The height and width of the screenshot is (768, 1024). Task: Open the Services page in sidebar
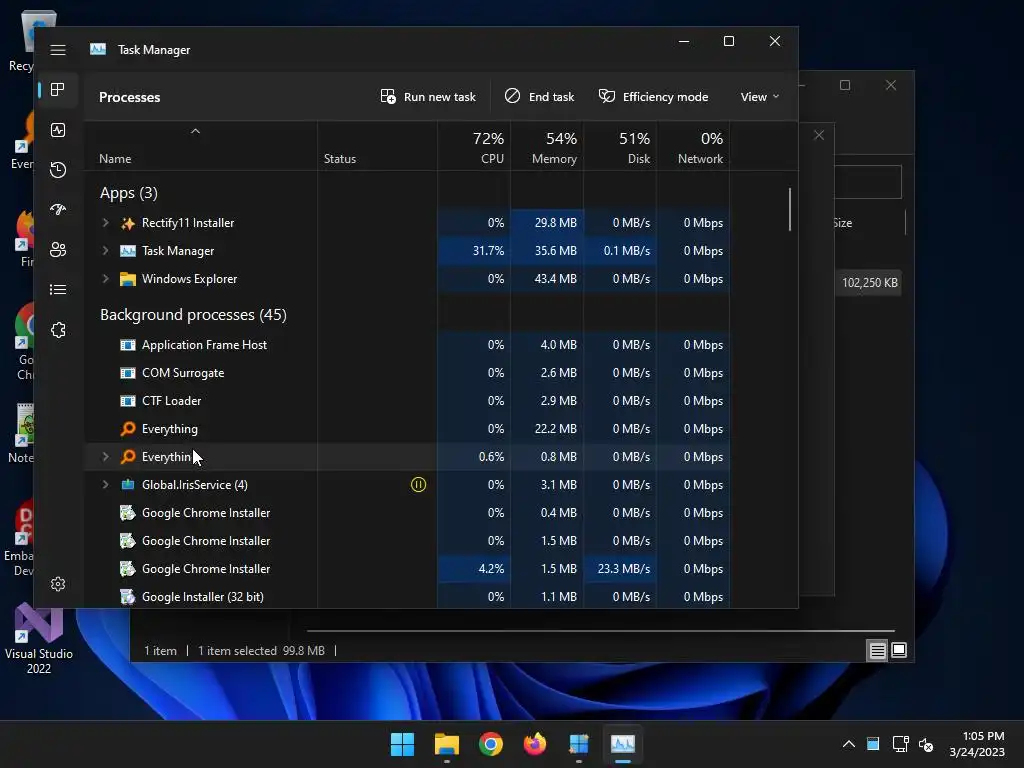click(58, 330)
